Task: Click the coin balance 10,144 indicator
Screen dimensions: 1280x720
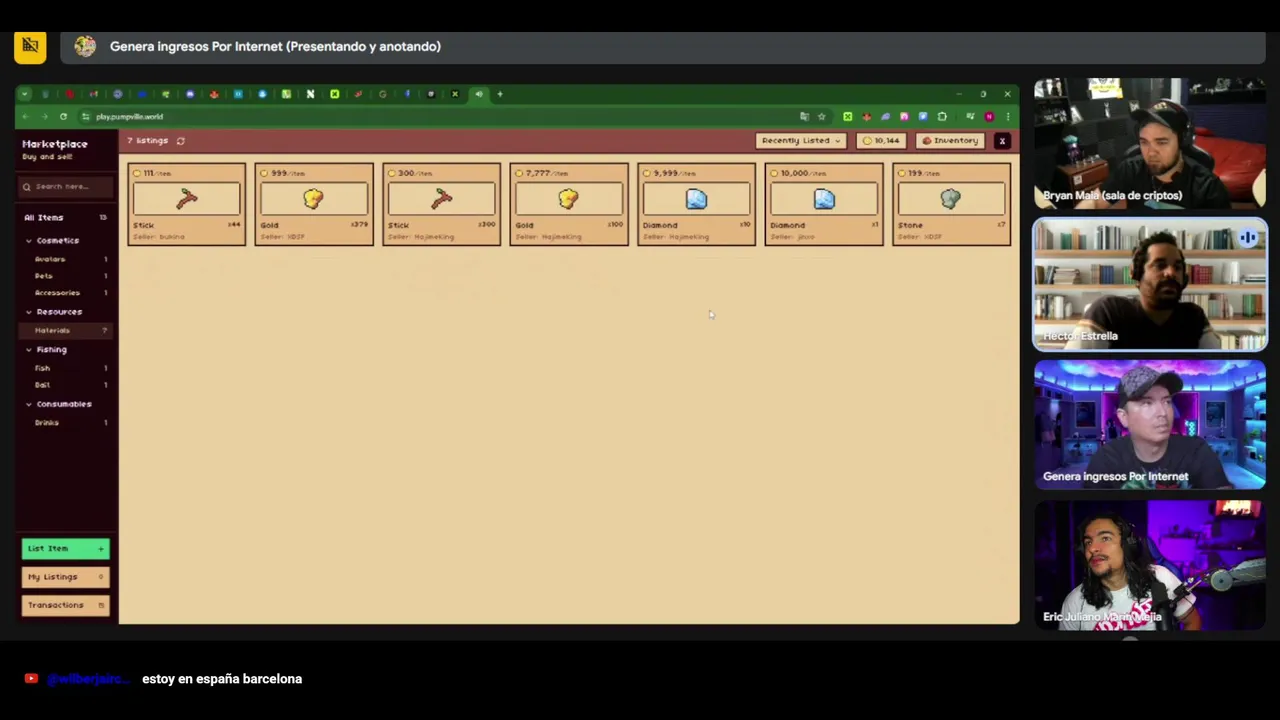Action: [881, 141]
